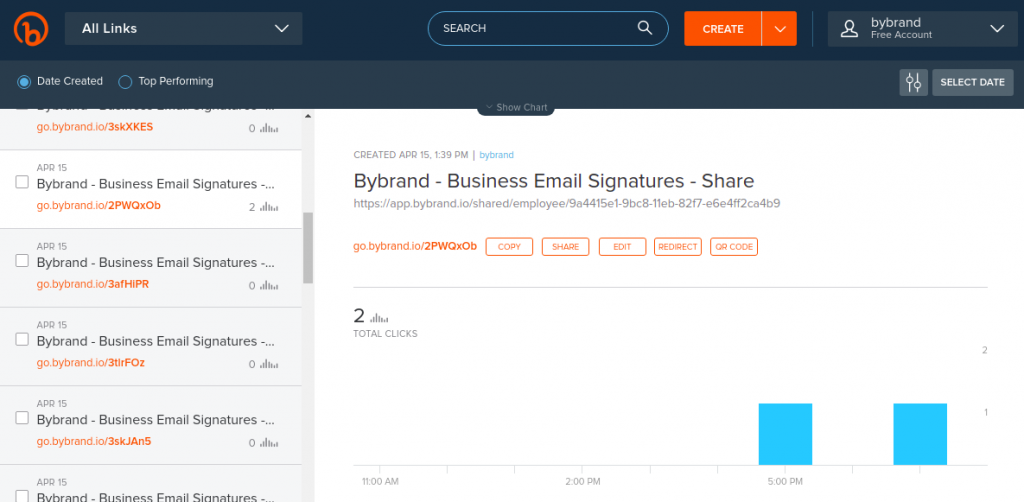Click the bybrand creator link in details
The image size is (1024, 502).
pos(496,155)
